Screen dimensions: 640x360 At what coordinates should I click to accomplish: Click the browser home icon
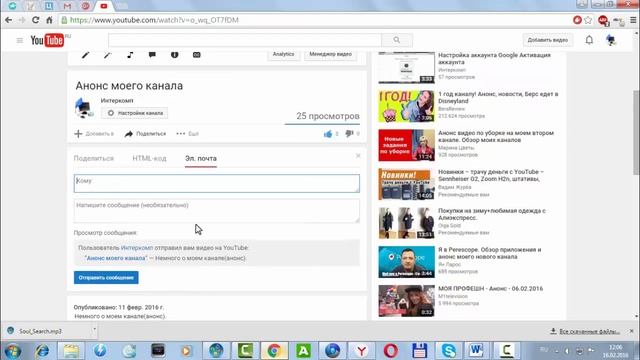[x=49, y=20]
